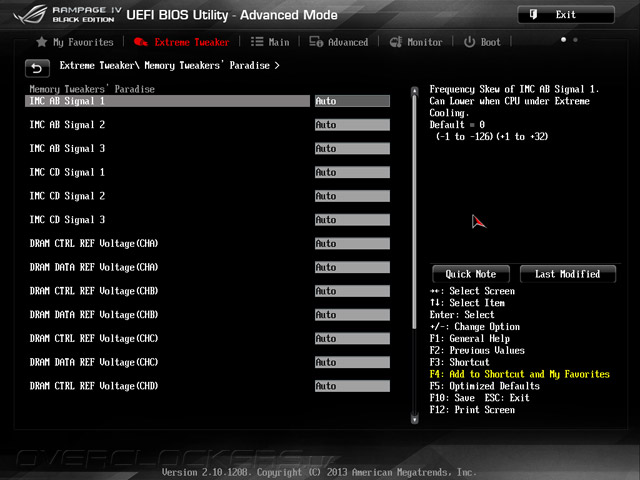Open DRAM CTRL REF Voltage(CHB) Auto field
The width and height of the screenshot is (640, 480).
[x=352, y=291]
